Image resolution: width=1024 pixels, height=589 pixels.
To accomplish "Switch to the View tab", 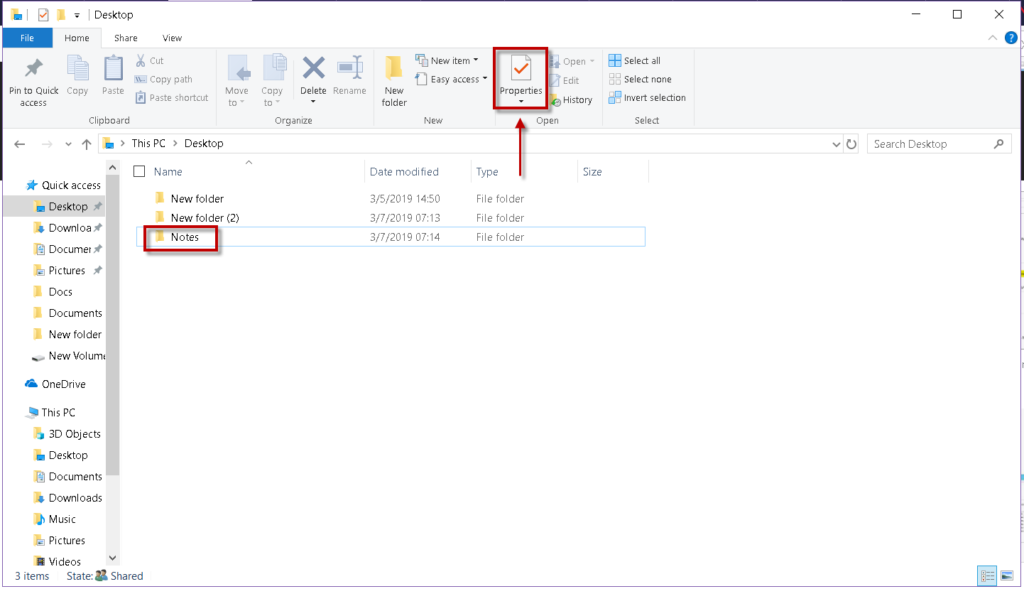I will pos(172,38).
